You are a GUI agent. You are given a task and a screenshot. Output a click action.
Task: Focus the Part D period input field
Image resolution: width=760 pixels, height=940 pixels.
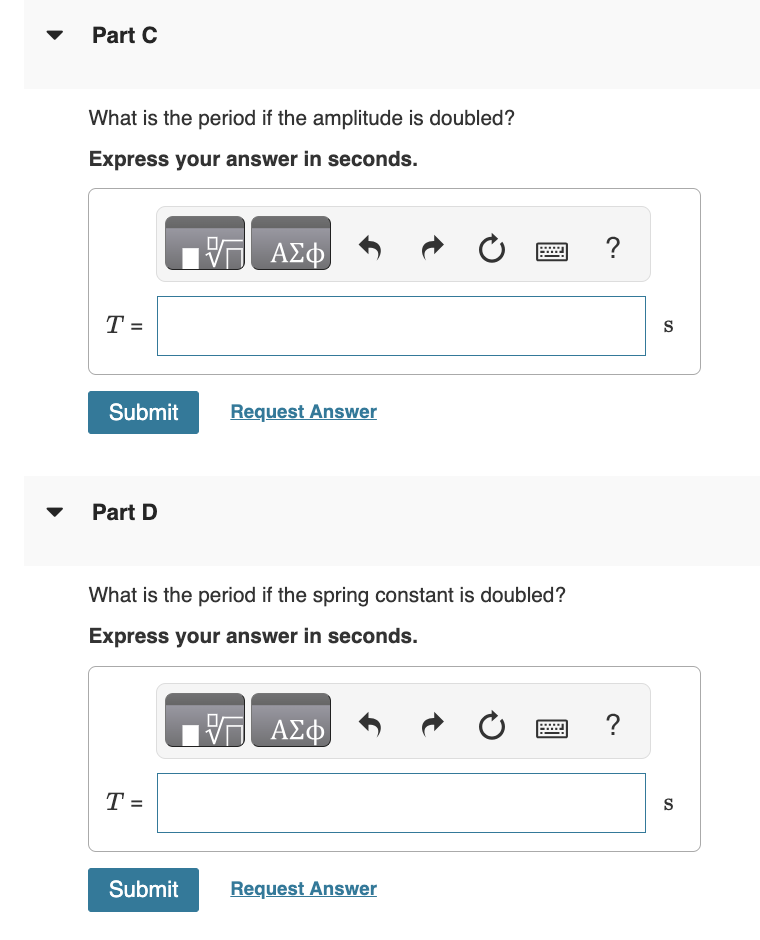tap(401, 803)
